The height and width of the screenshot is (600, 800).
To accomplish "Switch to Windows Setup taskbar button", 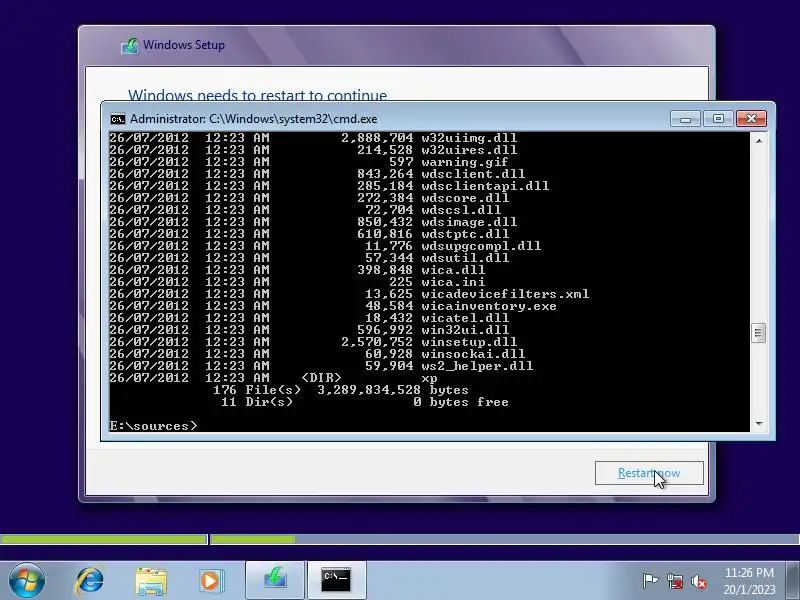I will tap(275, 580).
